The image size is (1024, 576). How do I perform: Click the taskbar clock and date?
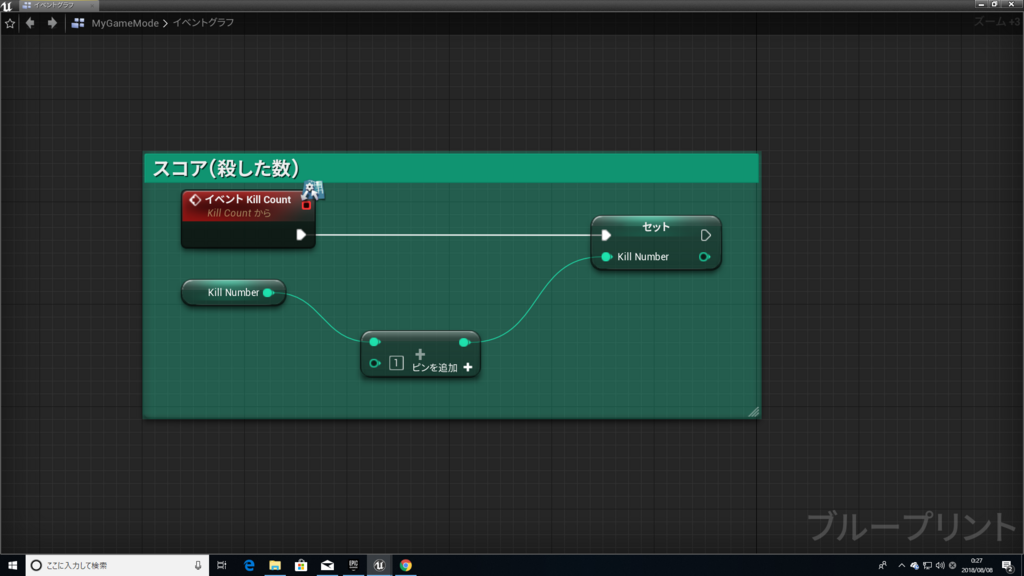pos(976,566)
